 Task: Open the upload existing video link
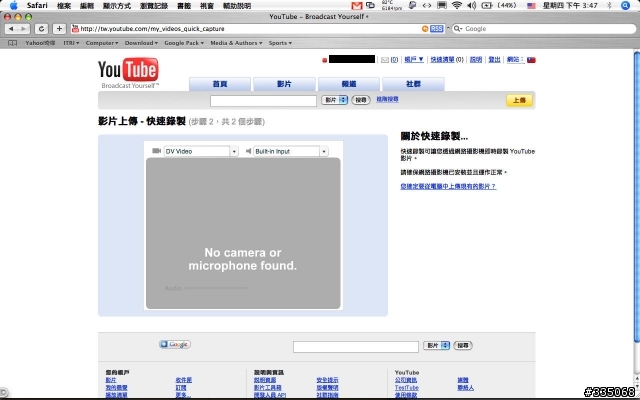pos(448,186)
